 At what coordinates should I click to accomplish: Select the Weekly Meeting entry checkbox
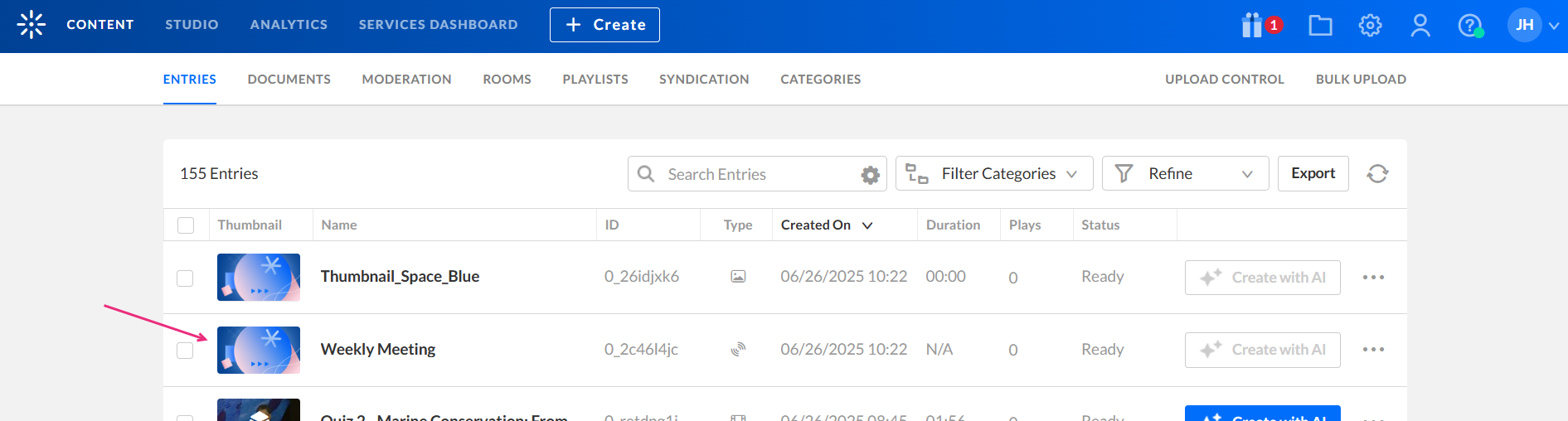coord(185,351)
